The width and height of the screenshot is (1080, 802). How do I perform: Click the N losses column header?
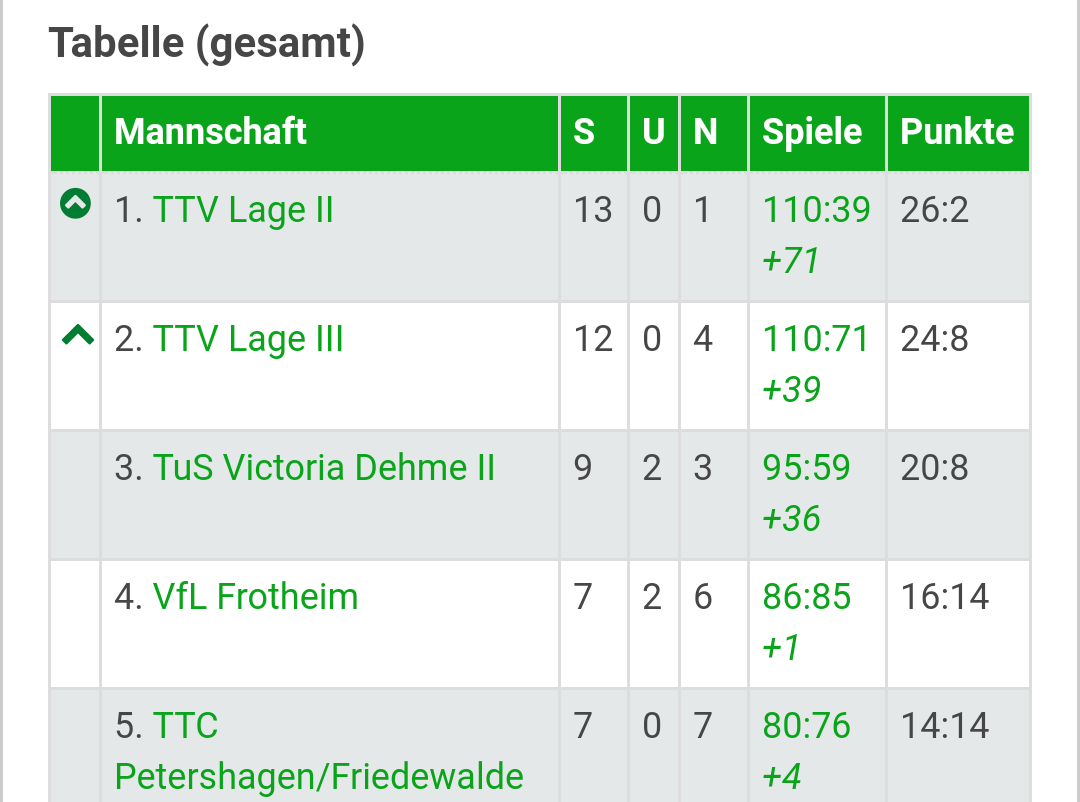705,132
